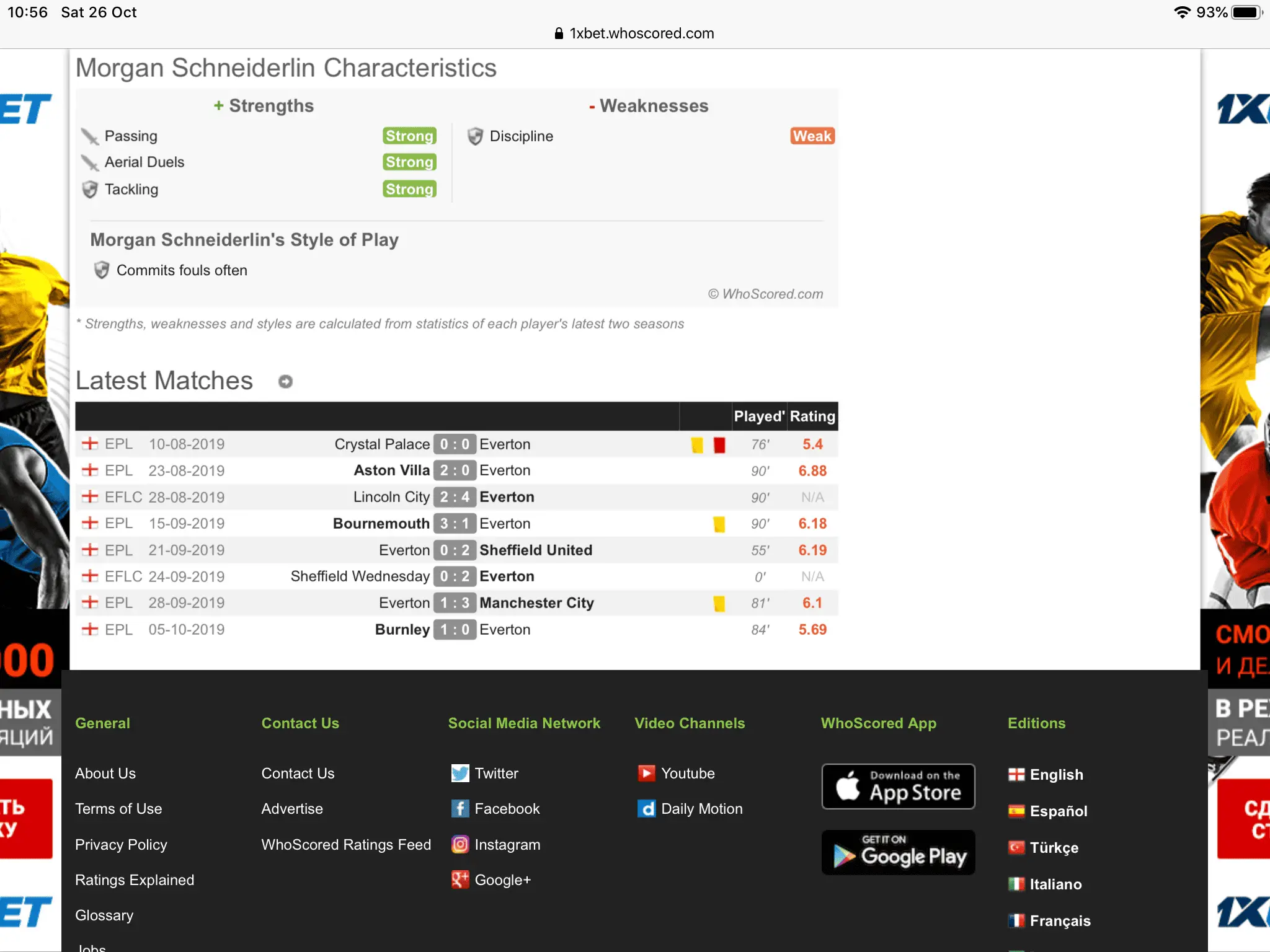
Task: Open the Everton 1:3 Manchester City score
Action: (x=455, y=603)
